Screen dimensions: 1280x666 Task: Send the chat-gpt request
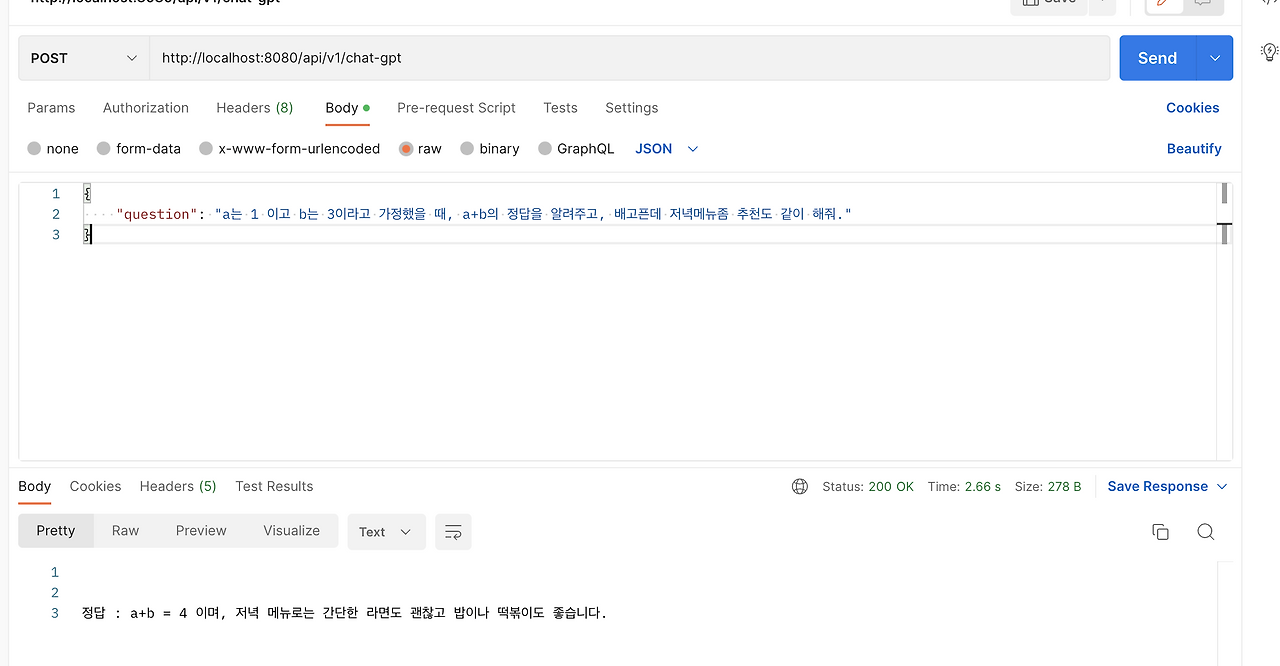coord(1156,58)
